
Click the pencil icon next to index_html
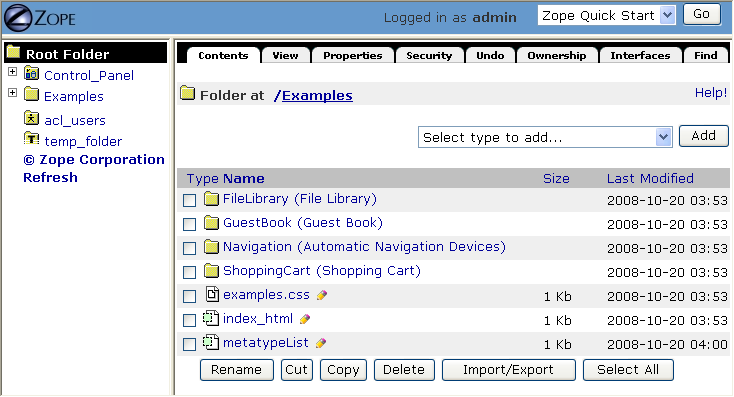[x=305, y=319]
